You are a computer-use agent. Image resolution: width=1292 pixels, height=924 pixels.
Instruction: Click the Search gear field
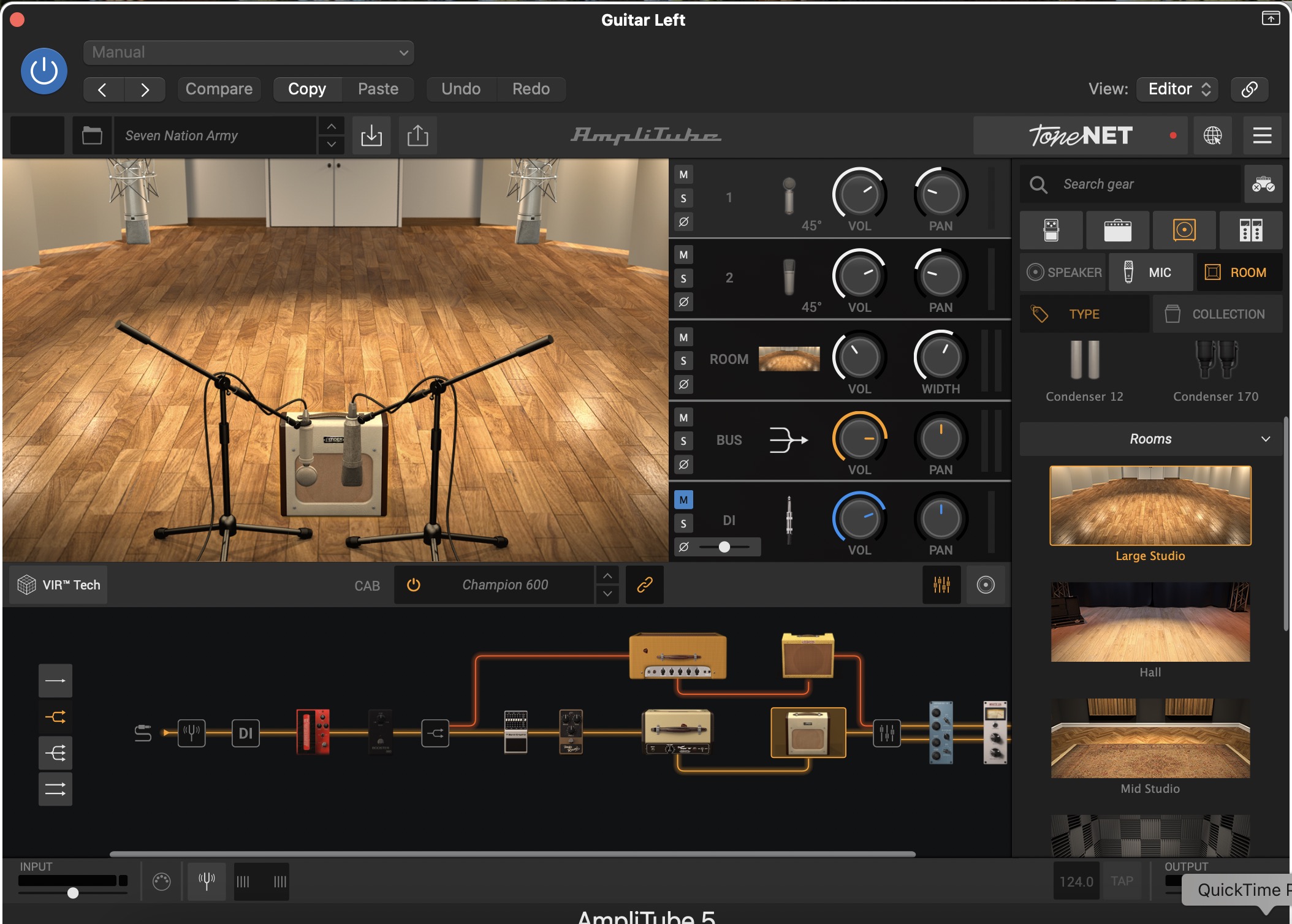[x=1130, y=184]
